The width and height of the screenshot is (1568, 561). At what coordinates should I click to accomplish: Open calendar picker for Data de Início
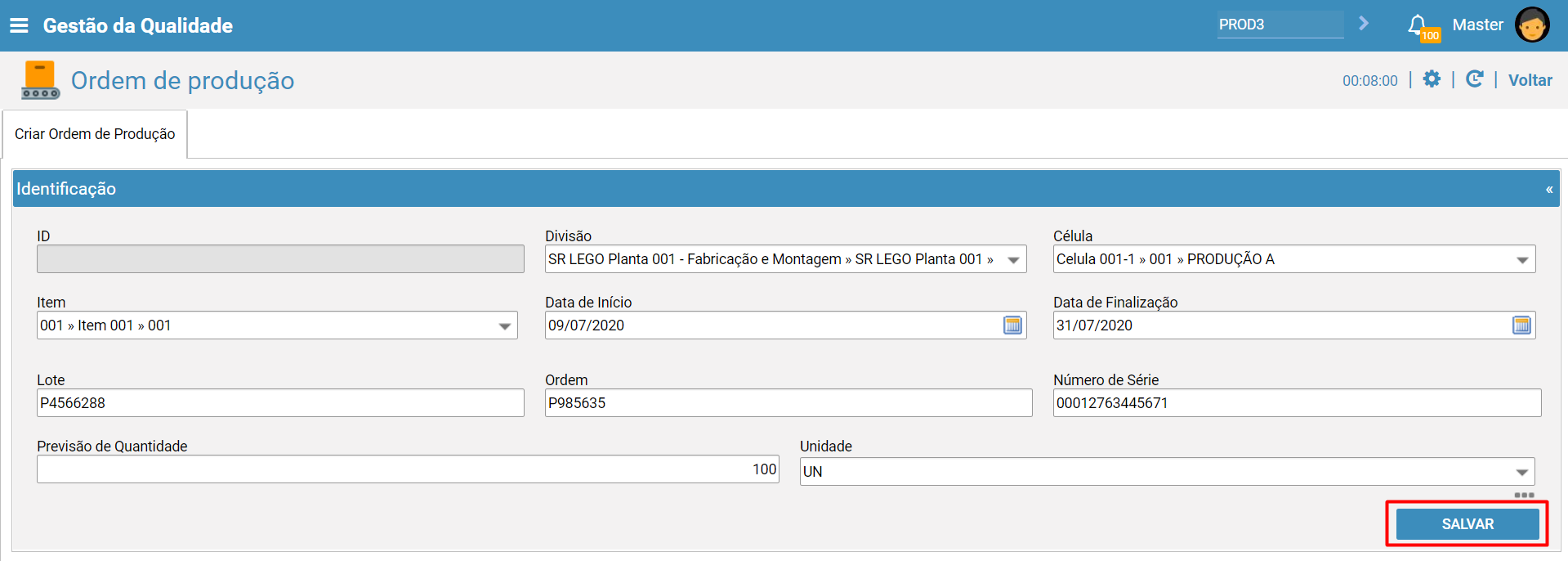[x=1012, y=325]
